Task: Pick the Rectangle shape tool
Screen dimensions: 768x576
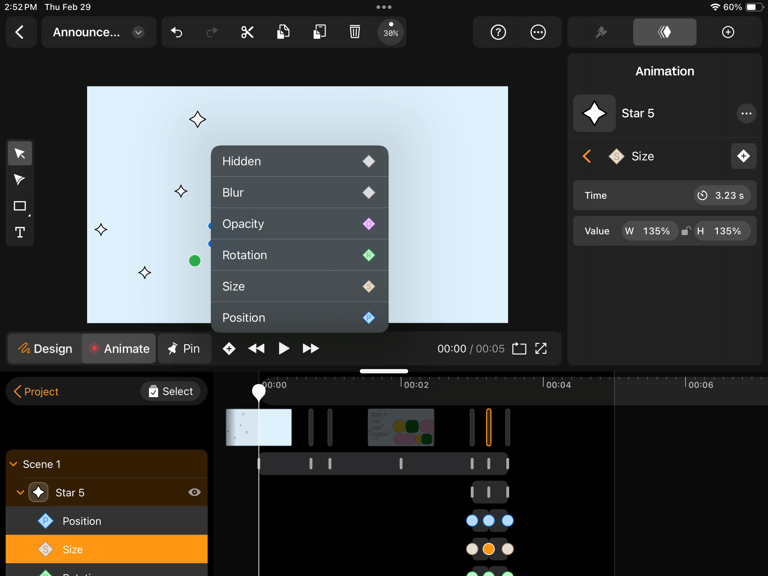Action: 20,206
